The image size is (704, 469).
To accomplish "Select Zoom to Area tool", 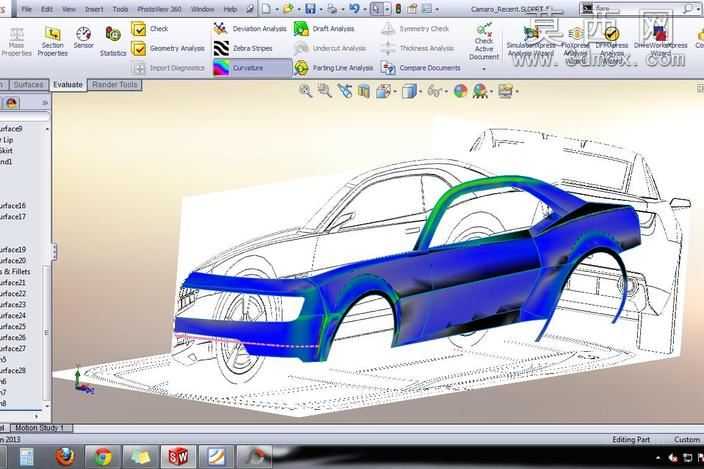I will (x=325, y=91).
